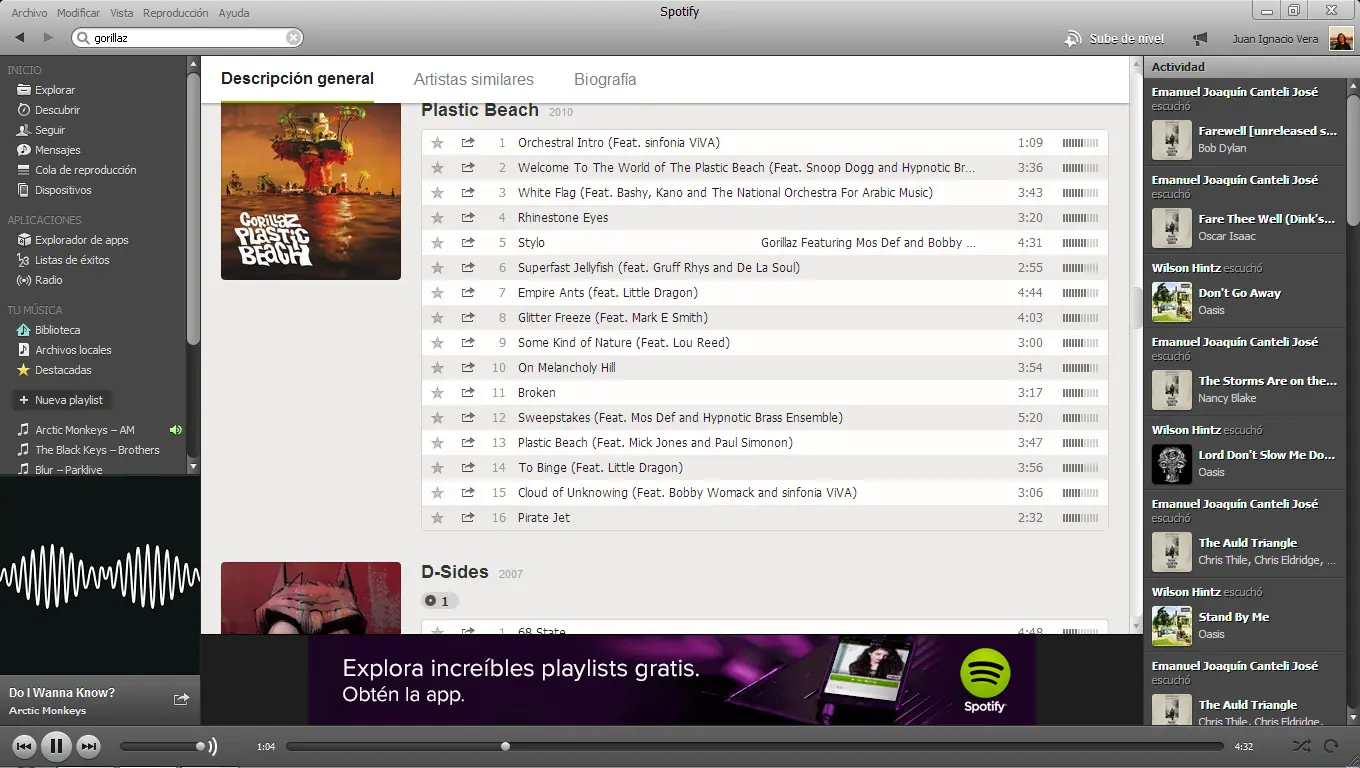This screenshot has width=1360, height=768.
Task: Share the track Sweepstakes
Action: [468, 417]
